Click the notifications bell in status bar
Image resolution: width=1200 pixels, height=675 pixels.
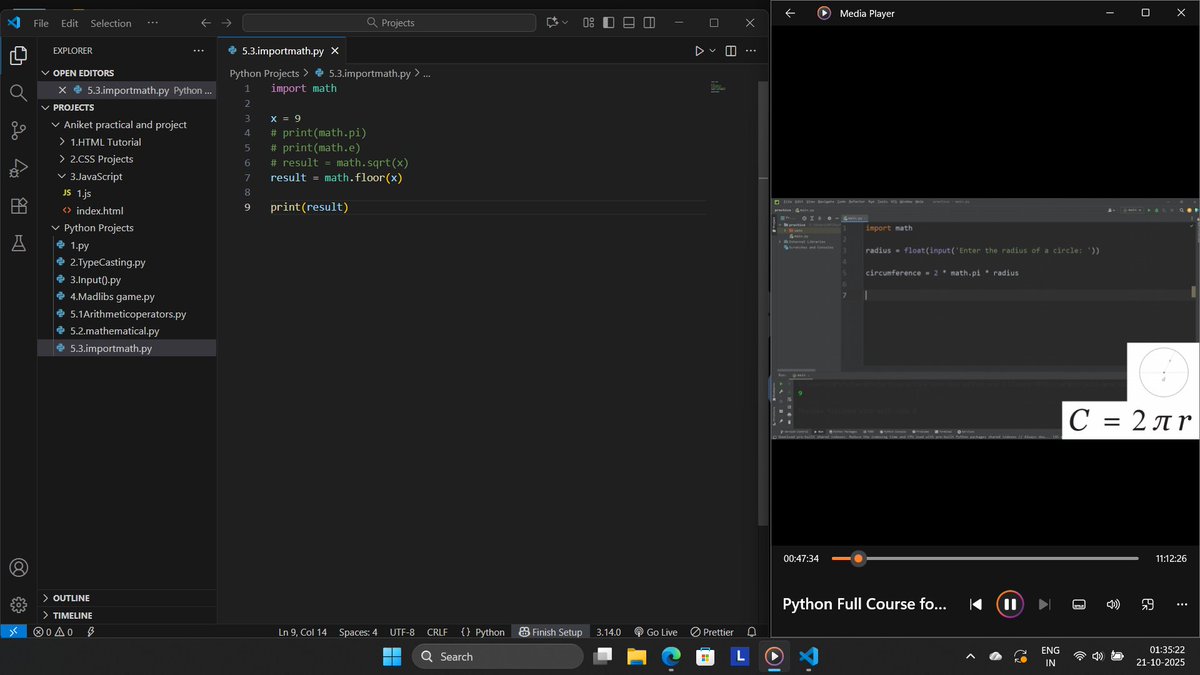pos(752,632)
